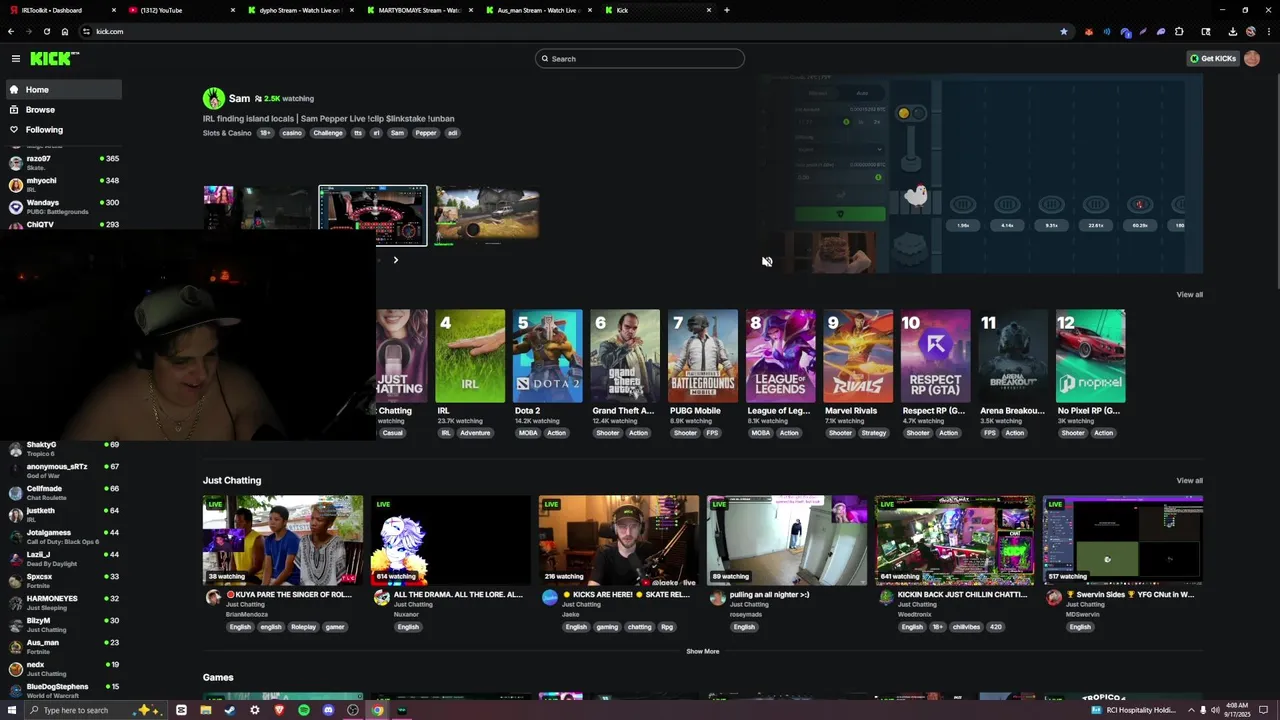The height and width of the screenshot is (720, 1280).
Task: Open site information icon in address bar
Action: tap(86, 31)
